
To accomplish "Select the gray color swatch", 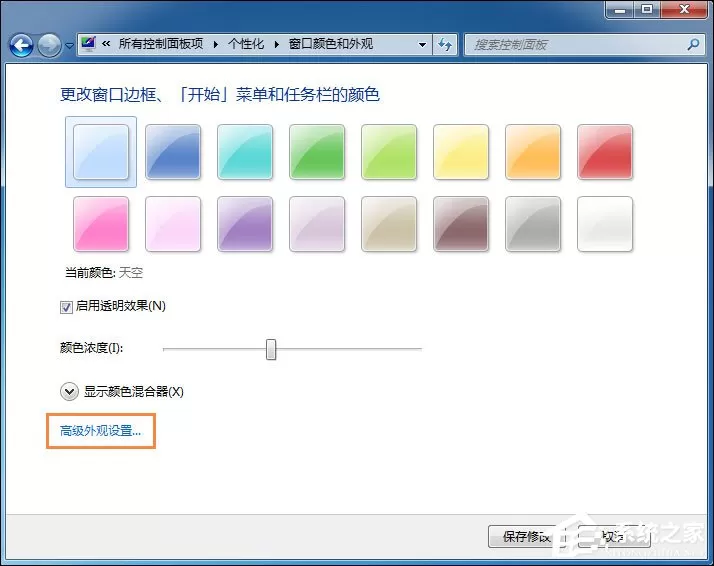I will 533,224.
